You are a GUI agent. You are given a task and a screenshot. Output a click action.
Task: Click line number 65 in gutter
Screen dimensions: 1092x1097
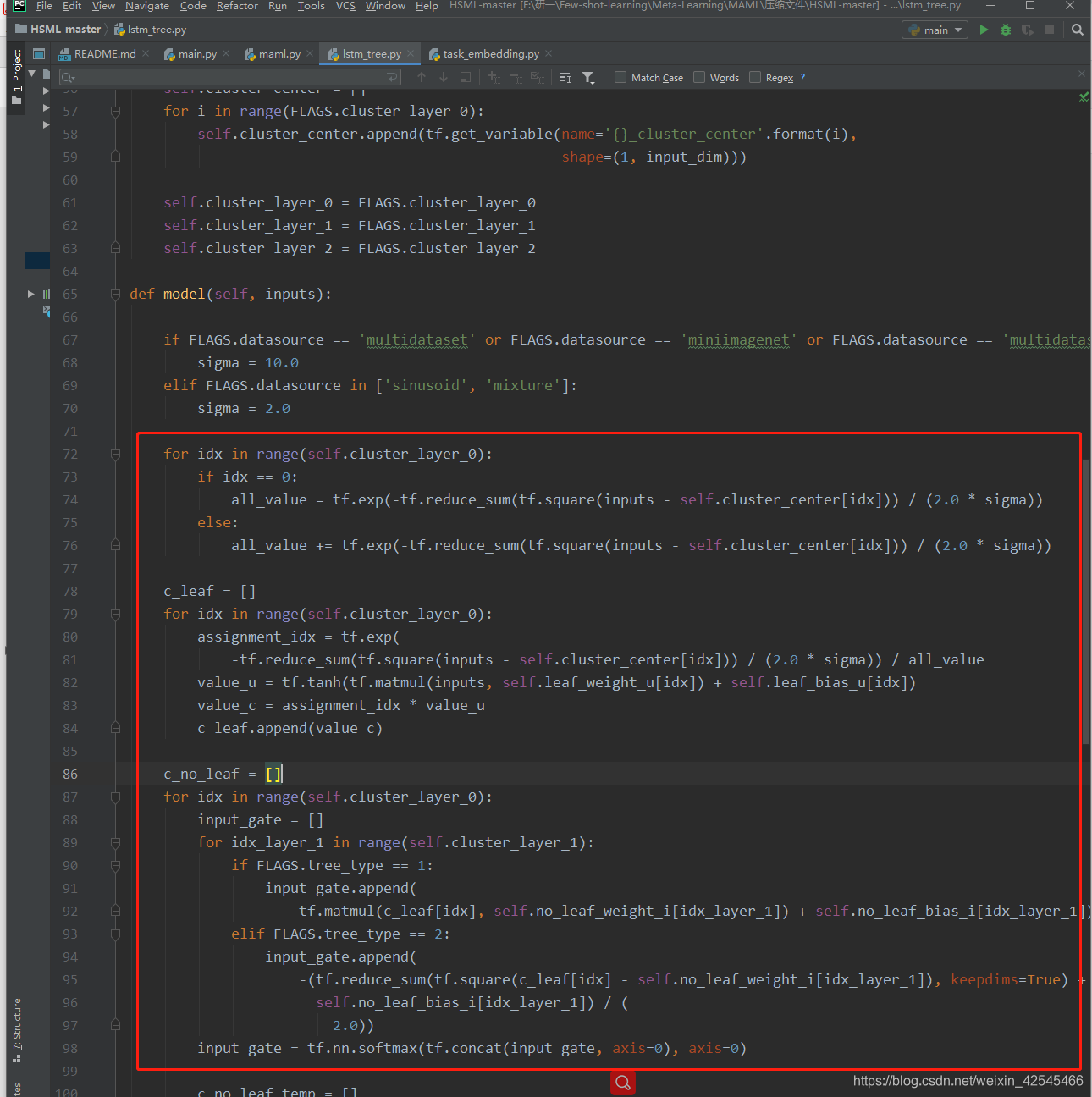(x=69, y=294)
